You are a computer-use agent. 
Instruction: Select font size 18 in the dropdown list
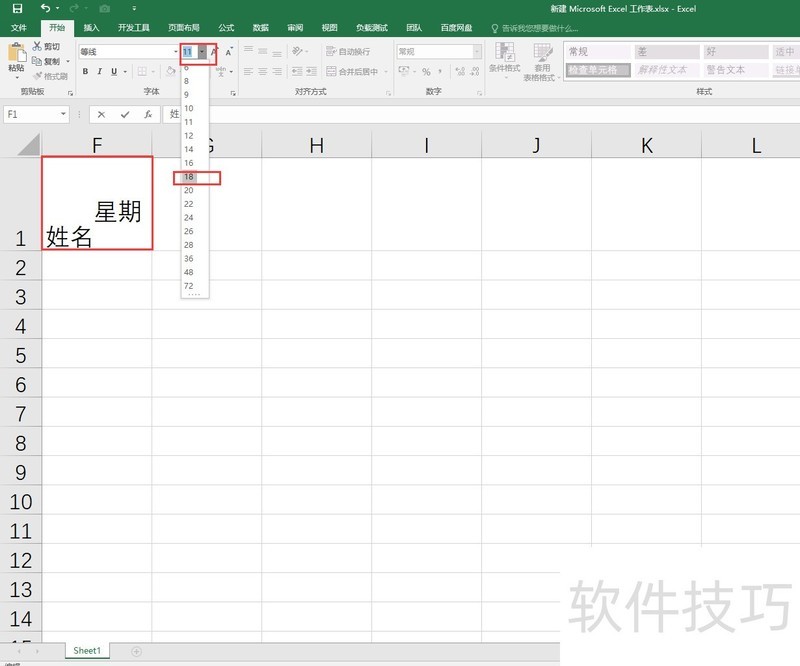pos(190,176)
